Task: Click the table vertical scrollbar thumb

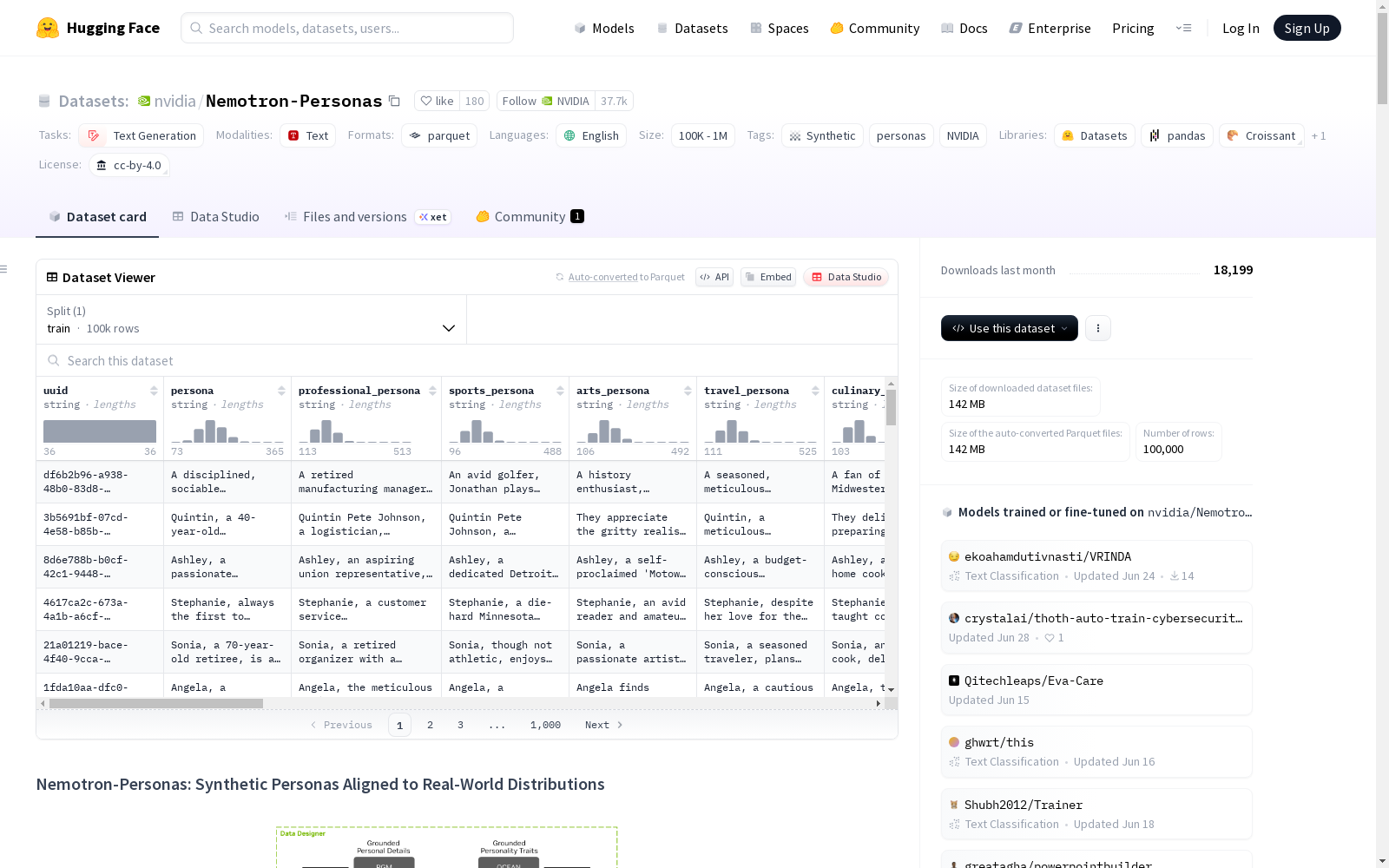Action: [x=891, y=407]
